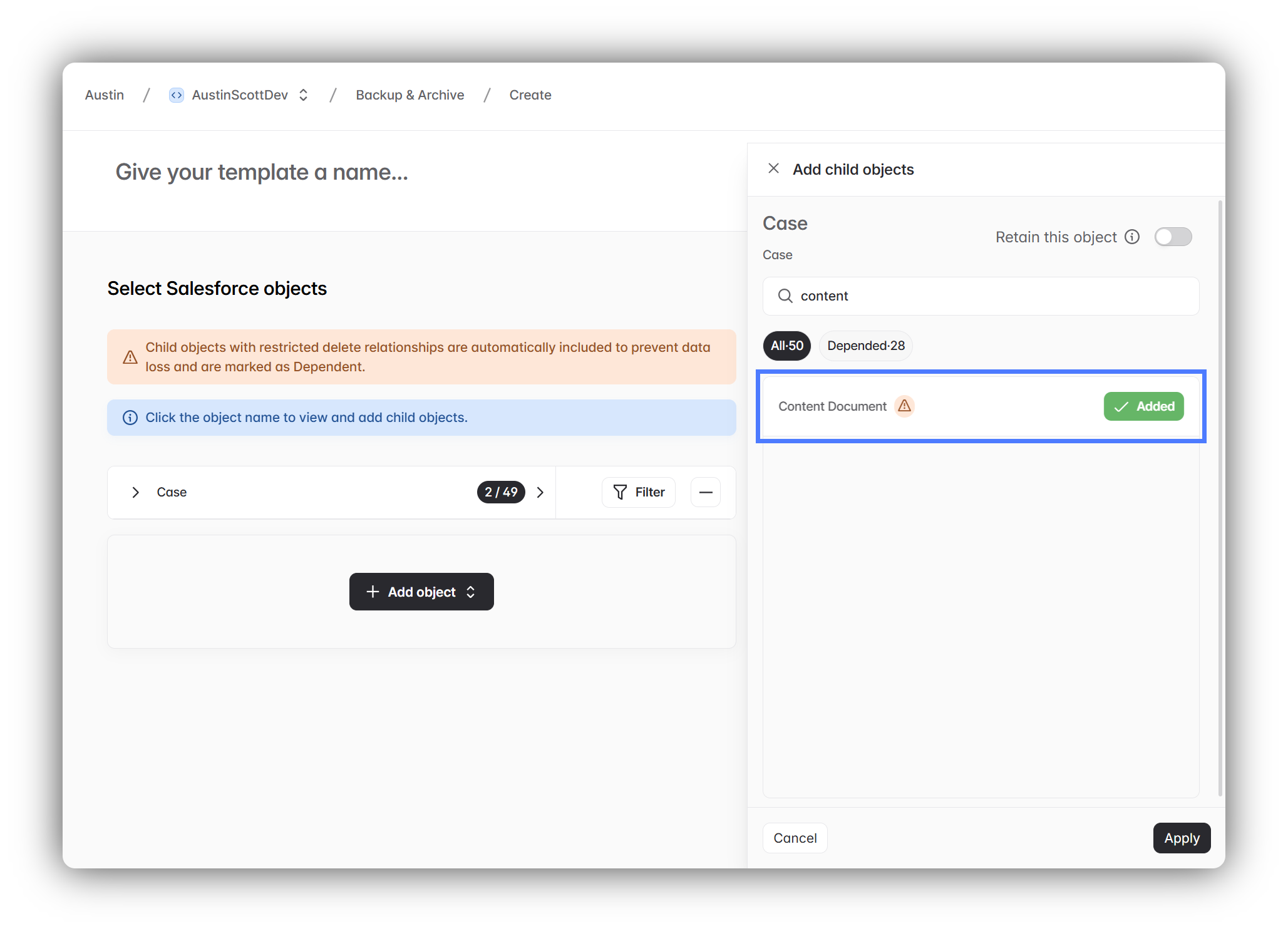Open the AustinScottDev environment switcher

304,95
